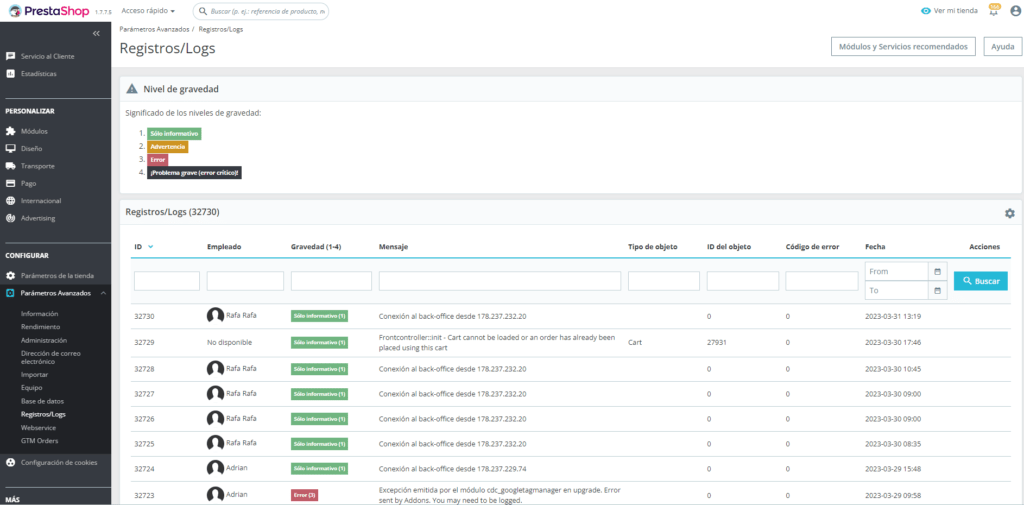This screenshot has height=505, width=1024.
Task: Click the Buscar button
Action: pos(980,281)
